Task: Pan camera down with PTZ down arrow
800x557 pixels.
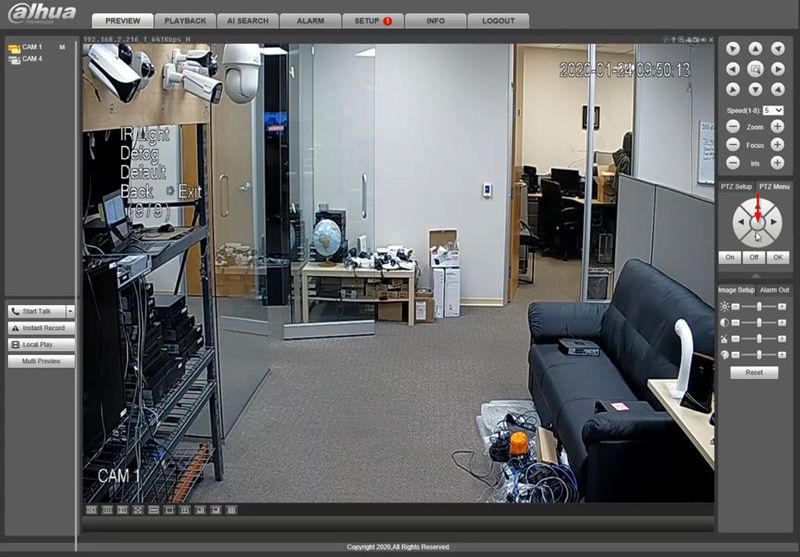Action: (x=755, y=90)
